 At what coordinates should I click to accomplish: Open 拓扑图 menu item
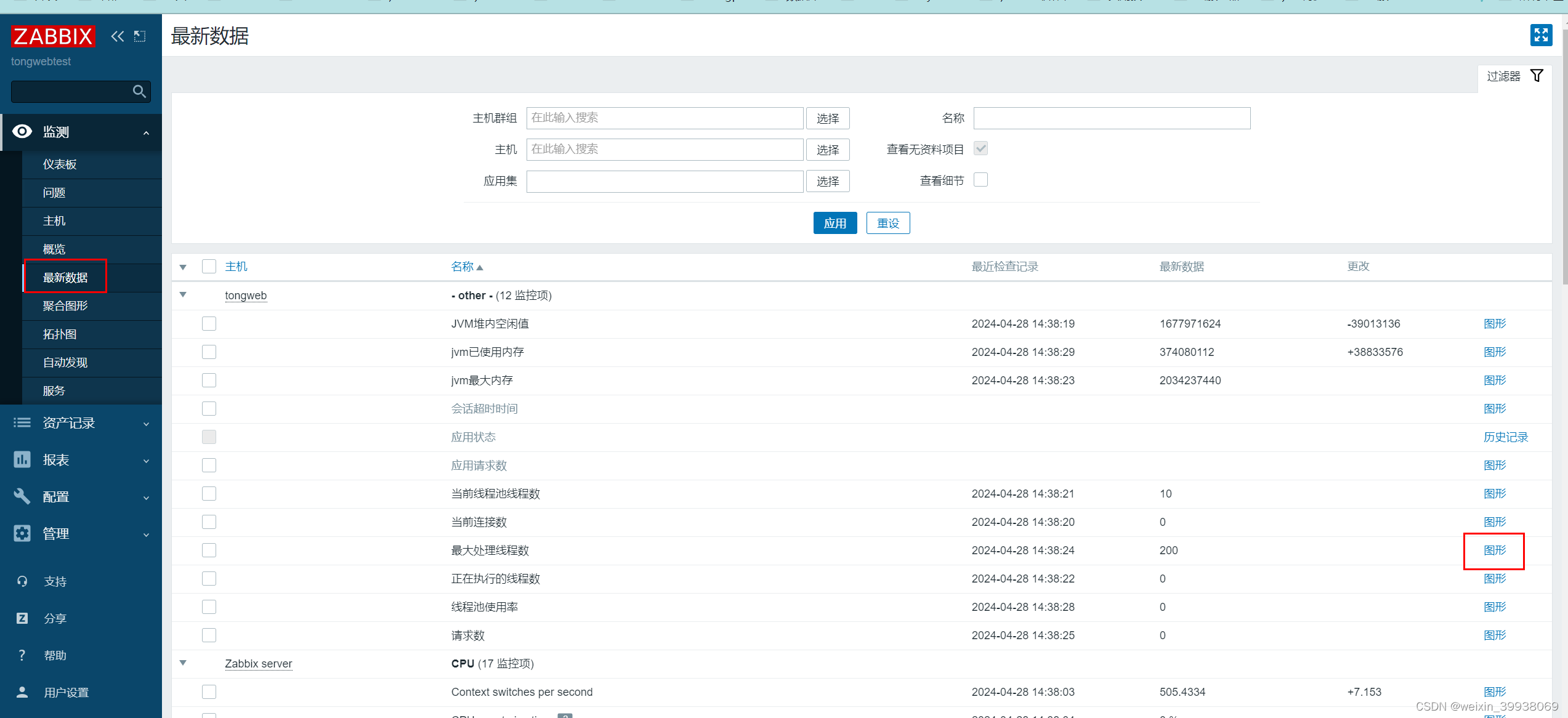click(92, 334)
